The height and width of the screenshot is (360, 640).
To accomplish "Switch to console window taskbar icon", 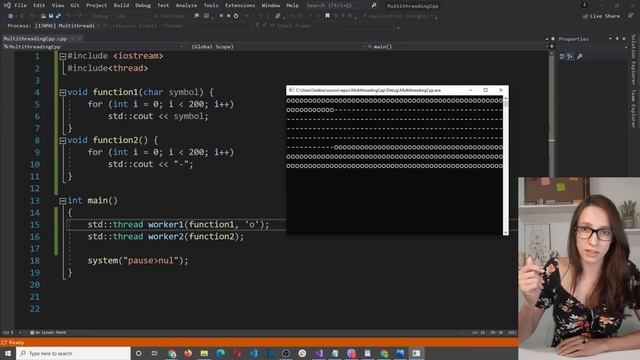I will pos(416,353).
